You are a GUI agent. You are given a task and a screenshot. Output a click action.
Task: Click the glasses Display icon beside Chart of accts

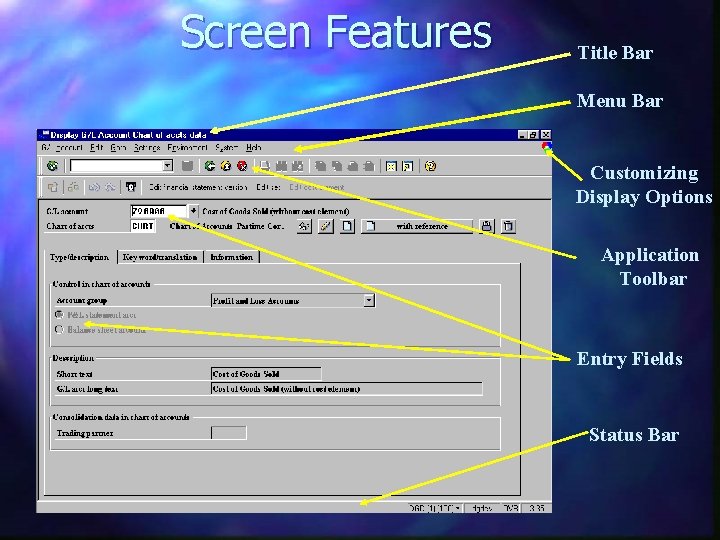304,226
